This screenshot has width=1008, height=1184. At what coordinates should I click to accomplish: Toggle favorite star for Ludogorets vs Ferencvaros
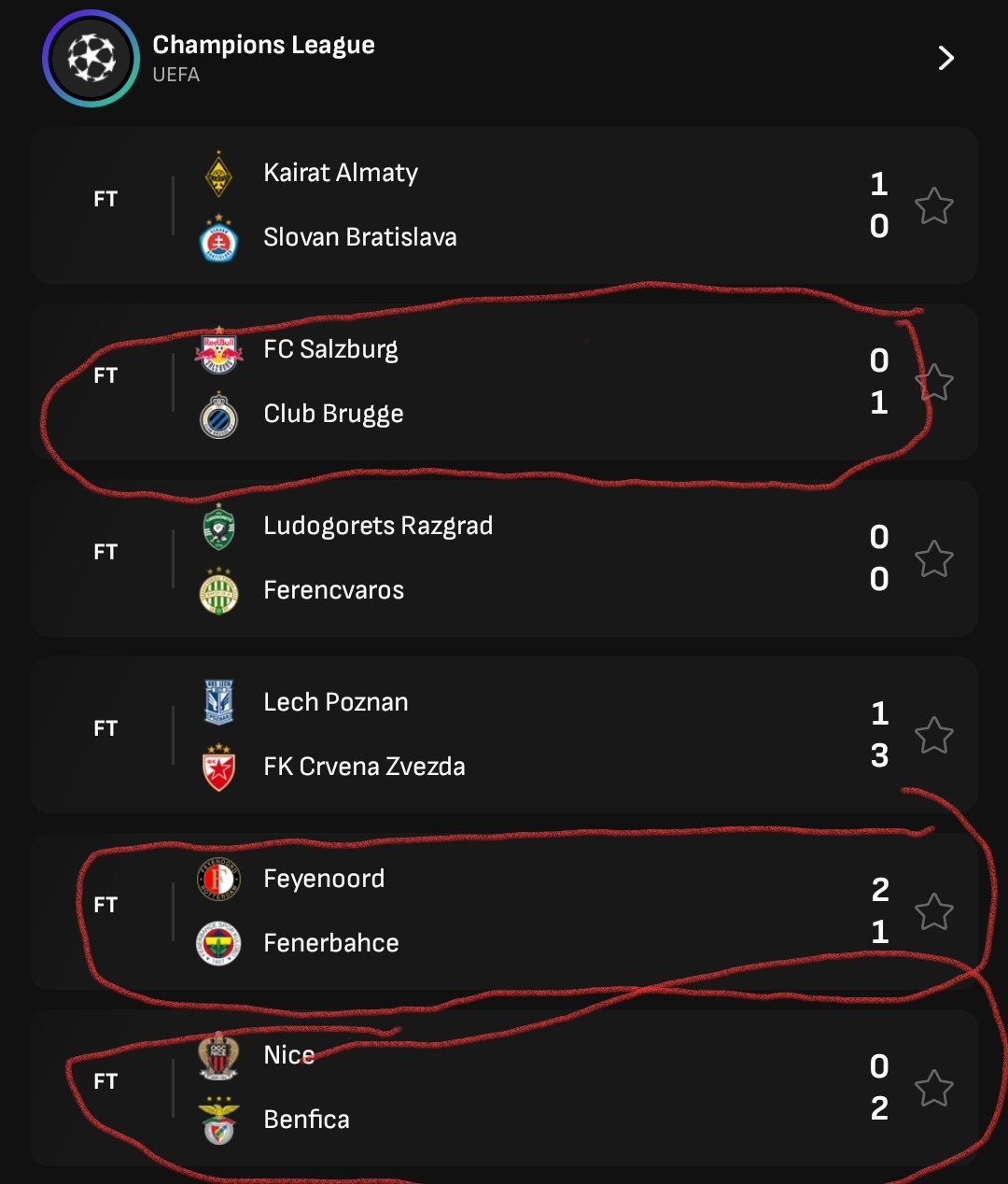933,559
